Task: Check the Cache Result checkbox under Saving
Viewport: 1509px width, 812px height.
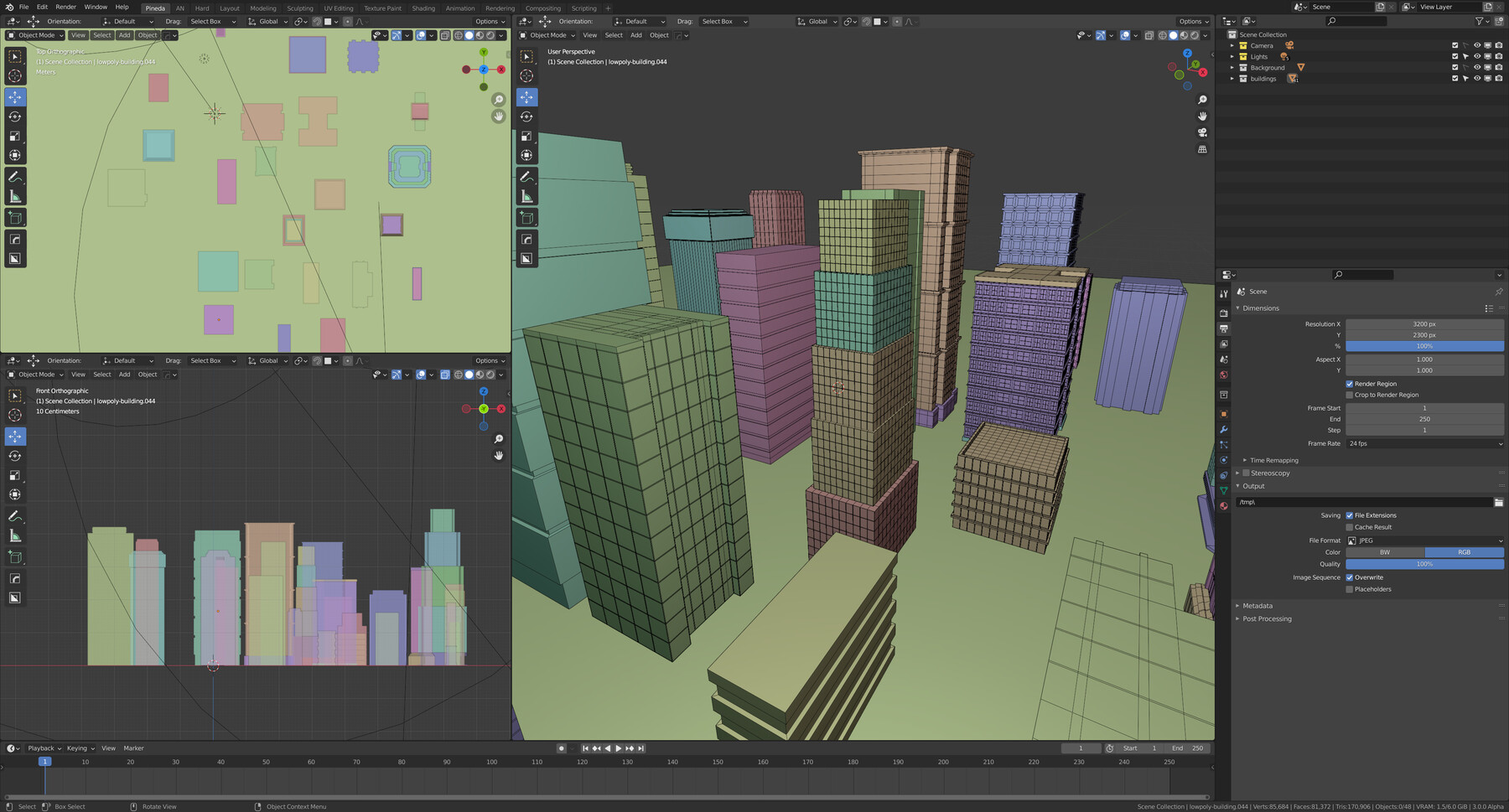Action: click(1350, 526)
